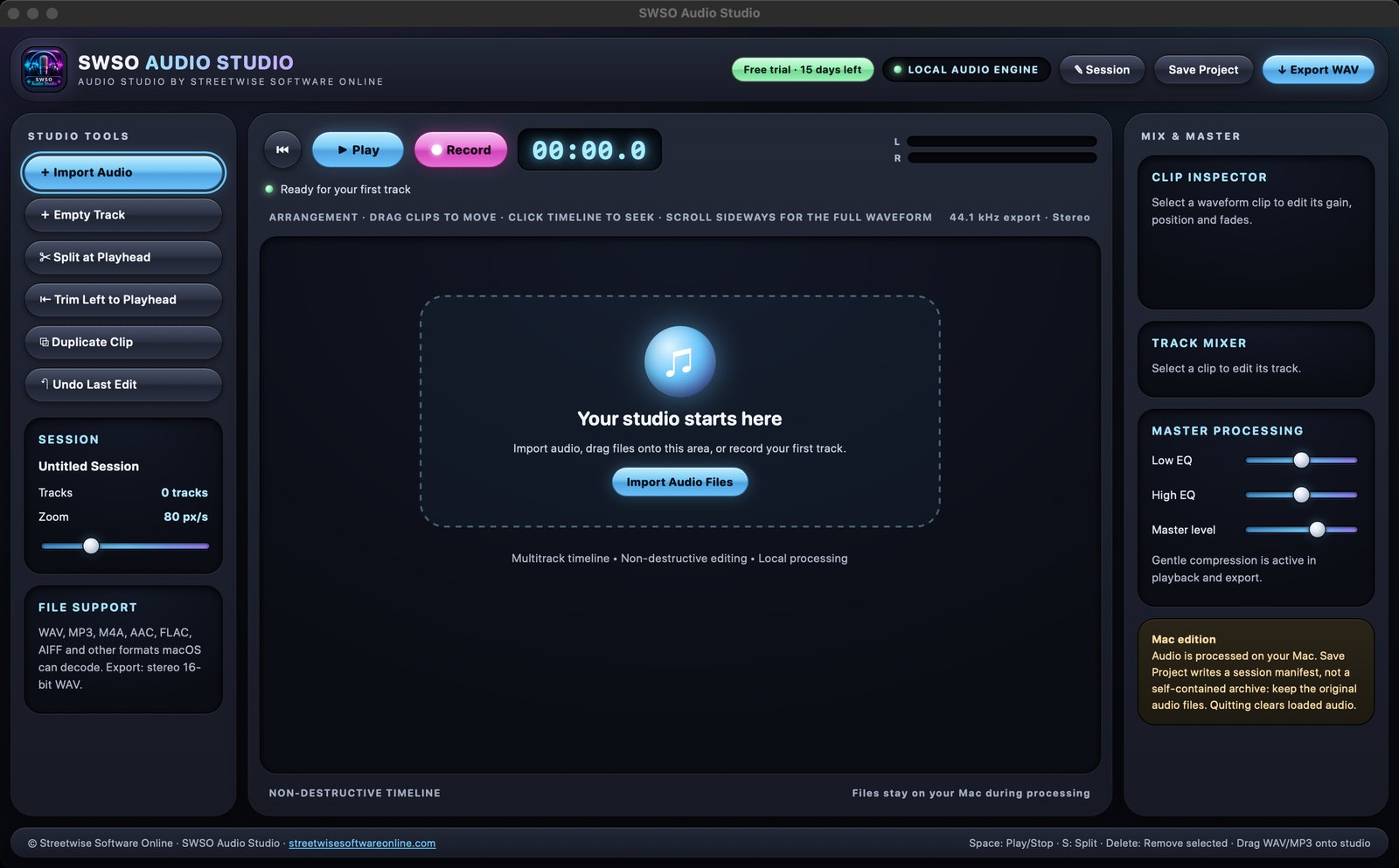The image size is (1399, 868).
Task: Click the Free trial 15 days left badge
Action: click(803, 70)
